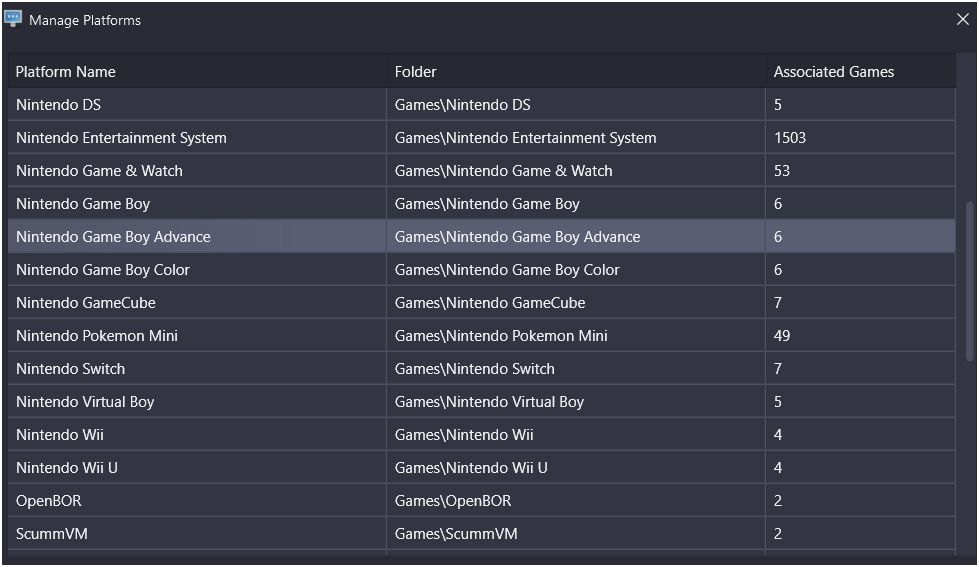Select the OpenBOR platform row

(481, 501)
